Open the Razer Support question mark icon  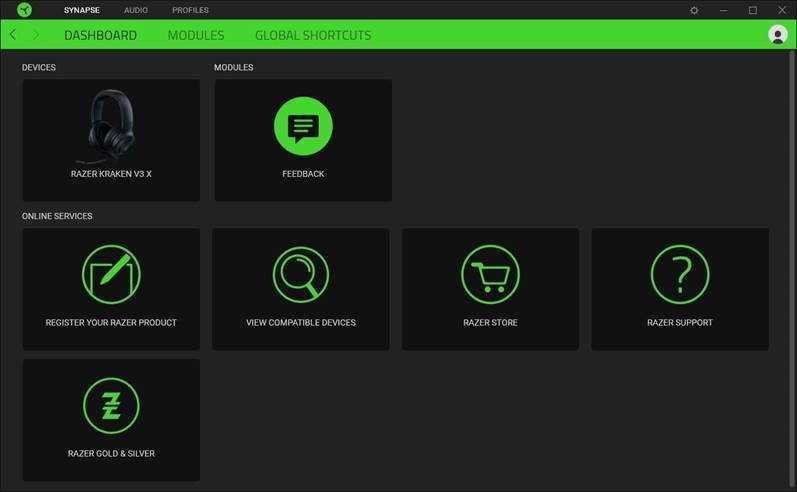click(x=680, y=274)
